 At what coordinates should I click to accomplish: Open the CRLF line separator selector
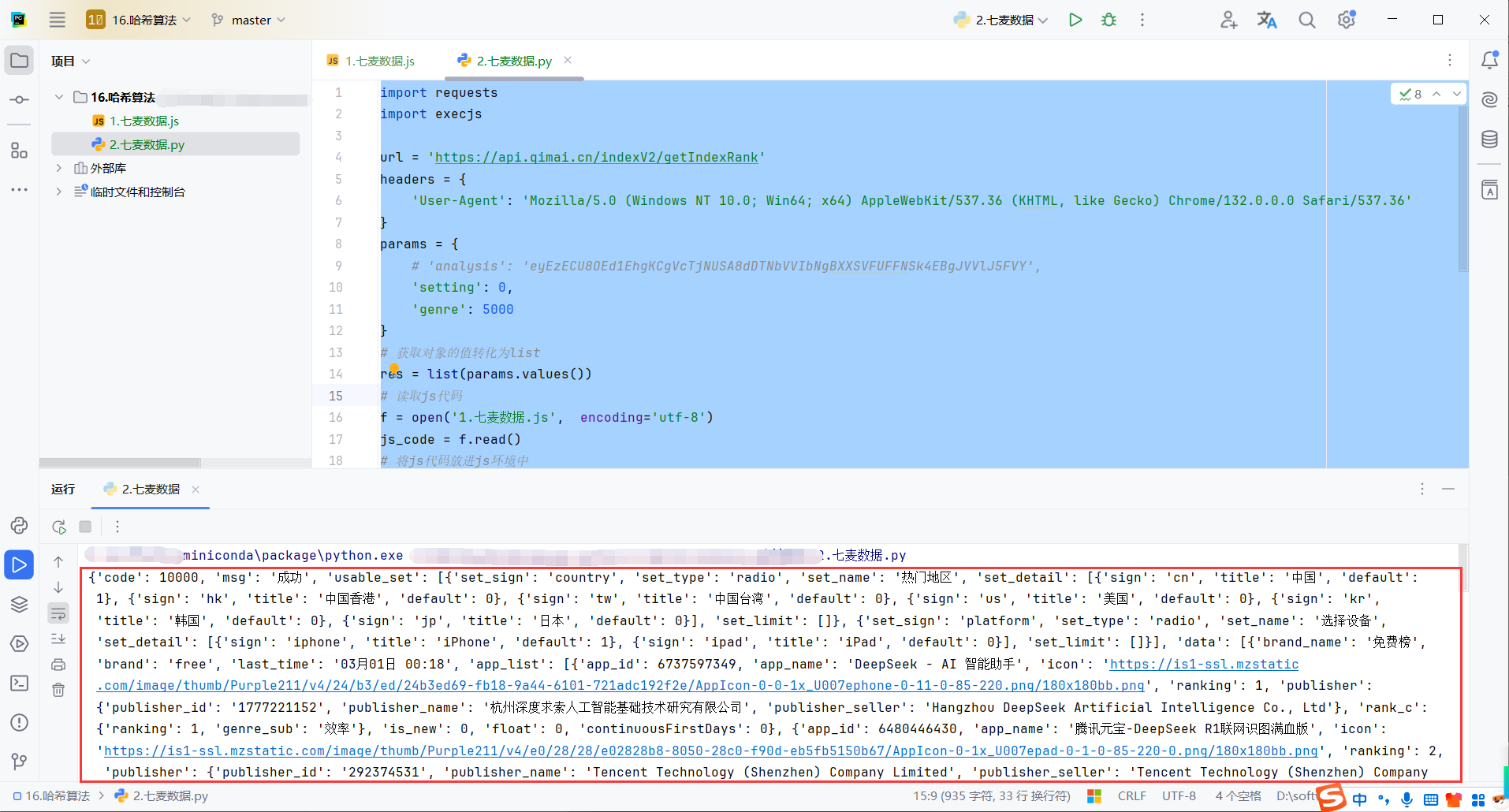pyautogui.click(x=1131, y=796)
